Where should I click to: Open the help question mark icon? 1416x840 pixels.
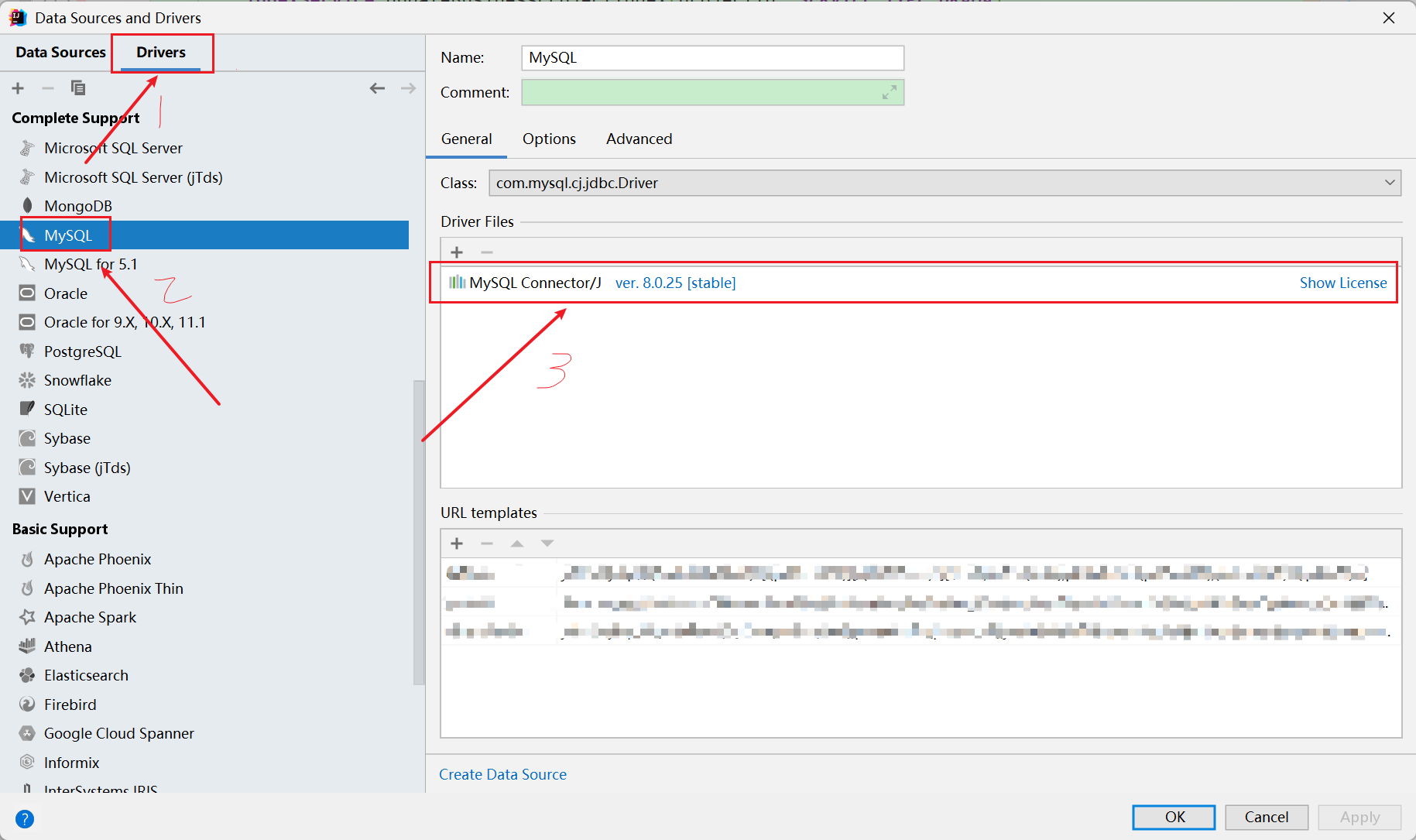(25, 818)
